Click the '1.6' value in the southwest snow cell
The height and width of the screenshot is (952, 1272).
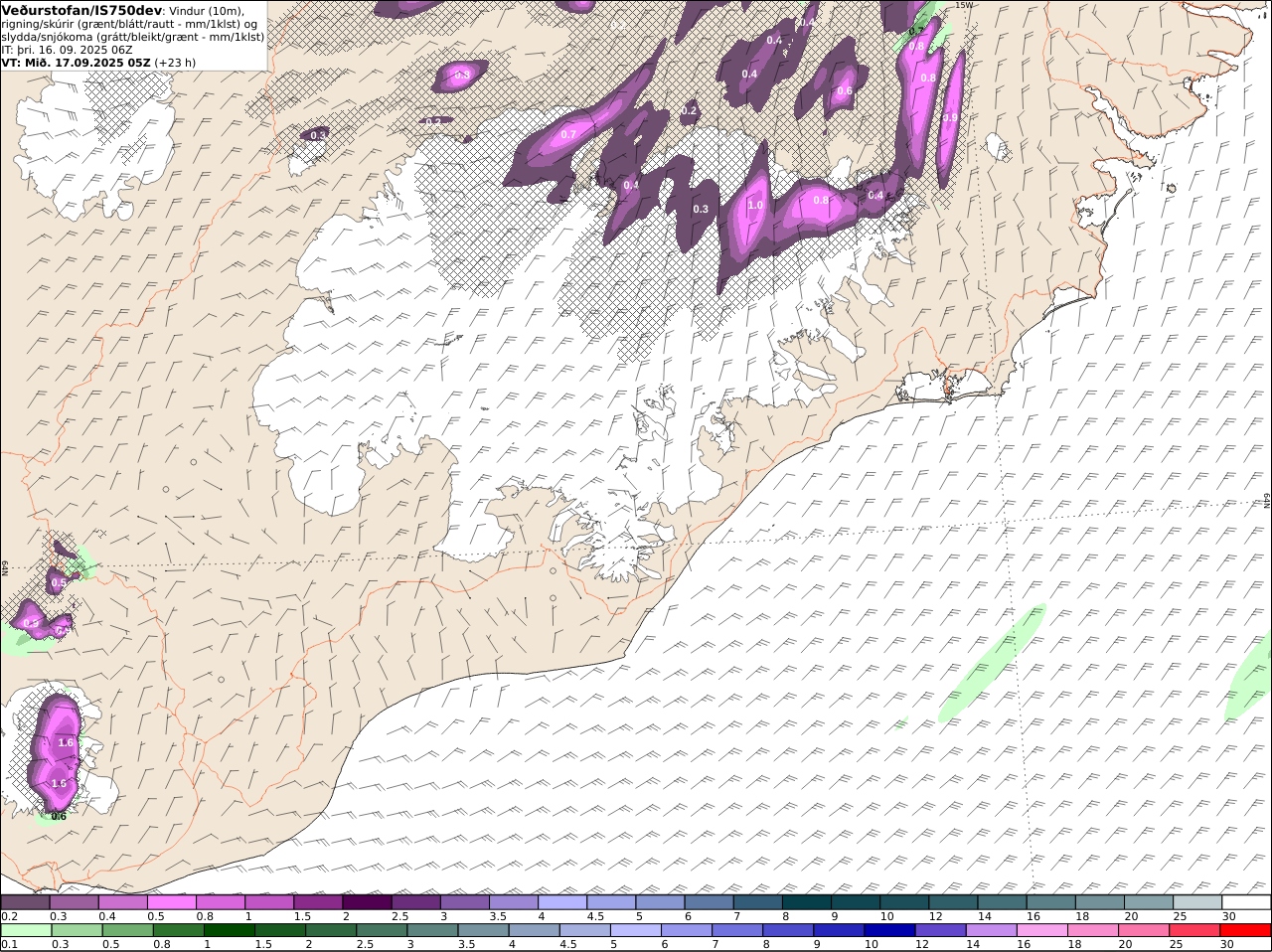point(67,742)
